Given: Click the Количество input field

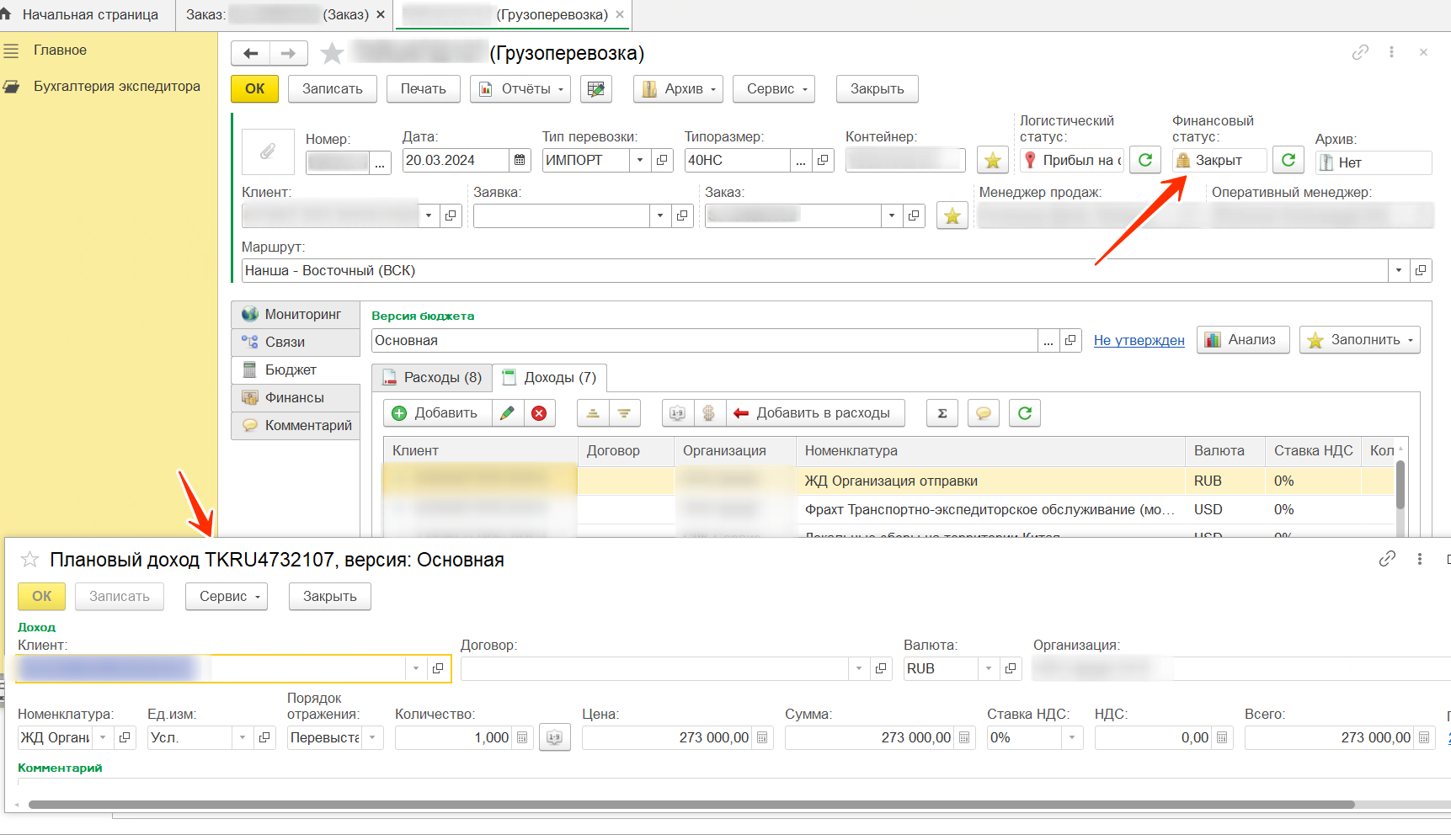Looking at the screenshot, I should 455,737.
